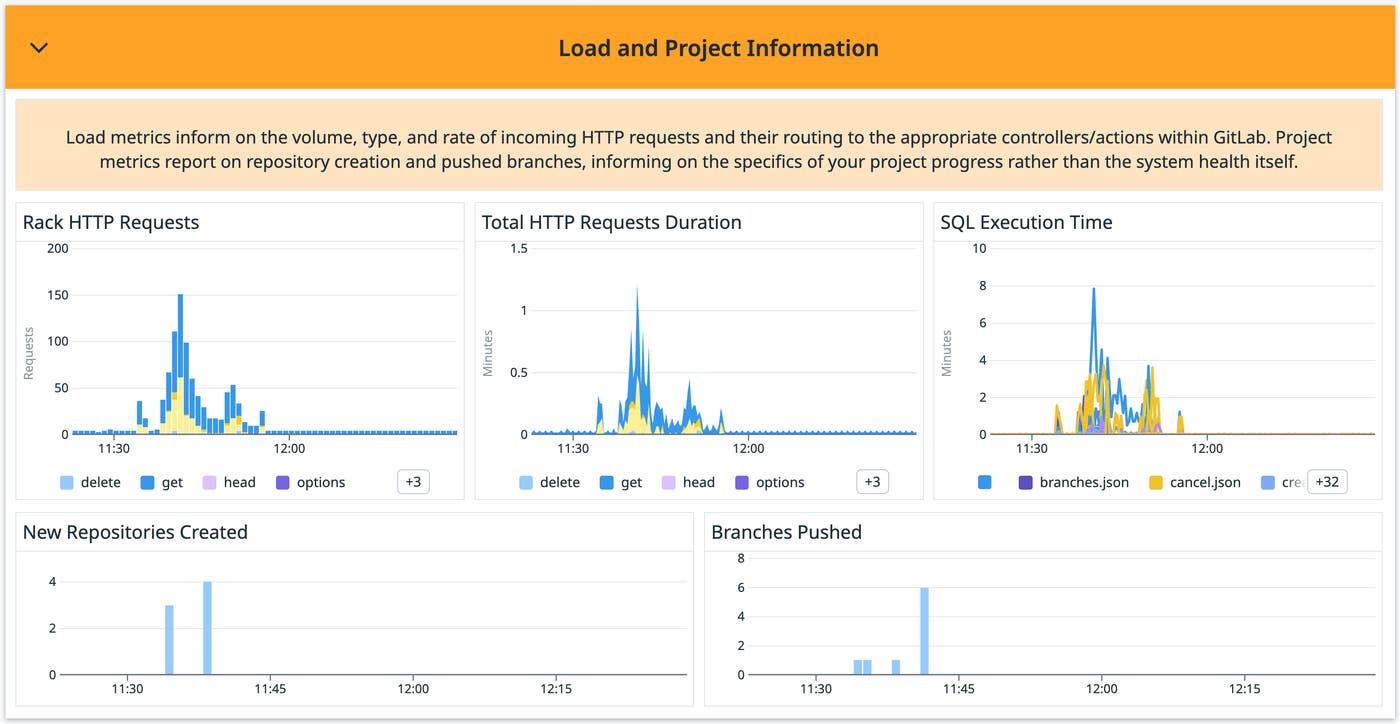Click the unlabeled blue swatch in SQL Execution Time legend
1400x724 pixels.
tap(984, 482)
